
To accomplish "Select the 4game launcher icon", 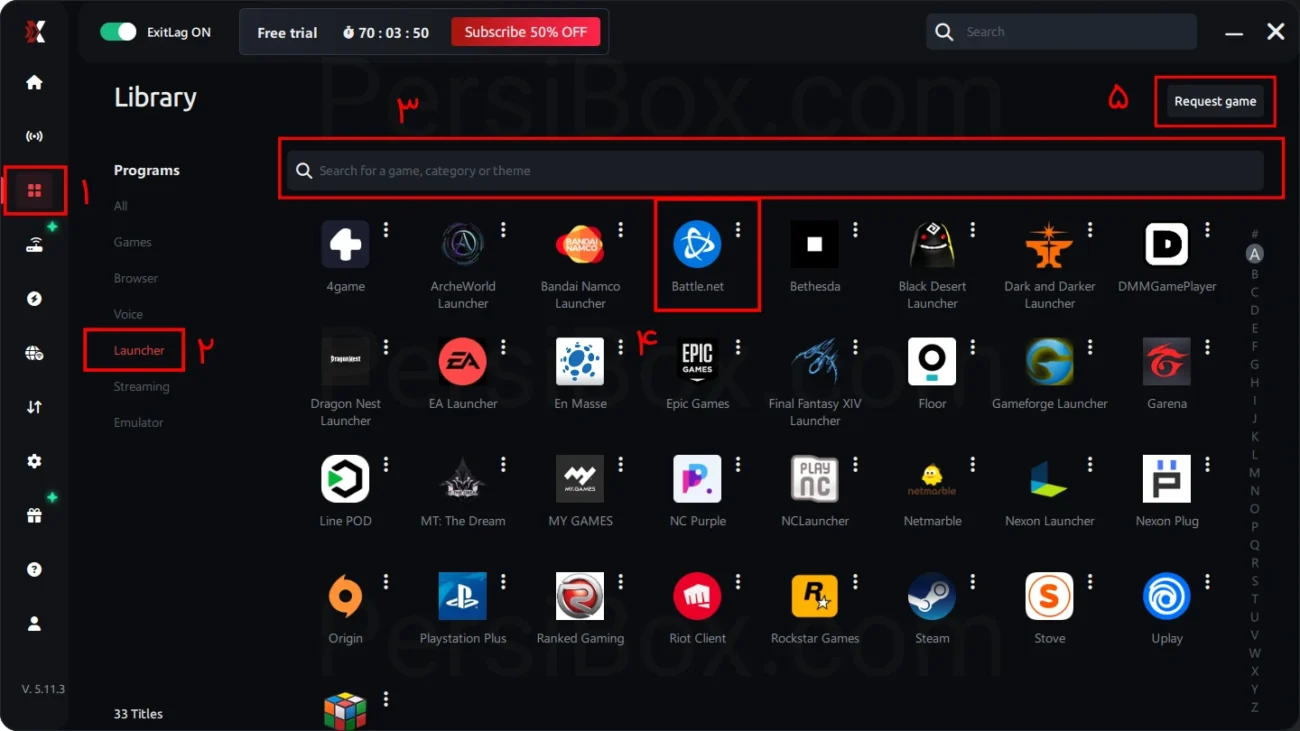I will coord(345,244).
